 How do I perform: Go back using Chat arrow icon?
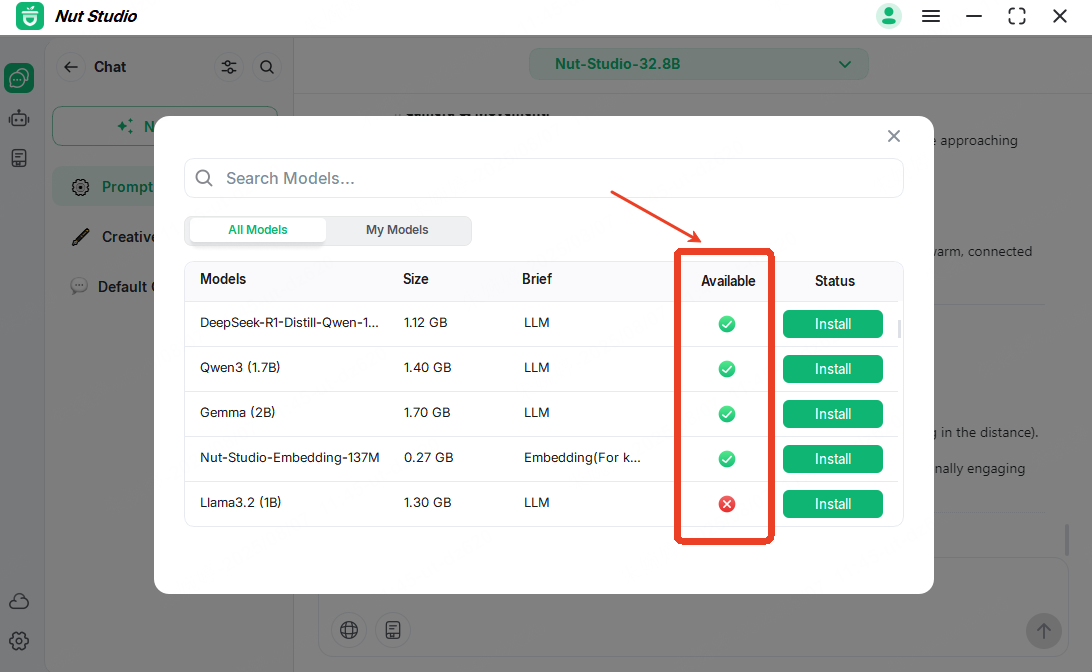click(70, 67)
